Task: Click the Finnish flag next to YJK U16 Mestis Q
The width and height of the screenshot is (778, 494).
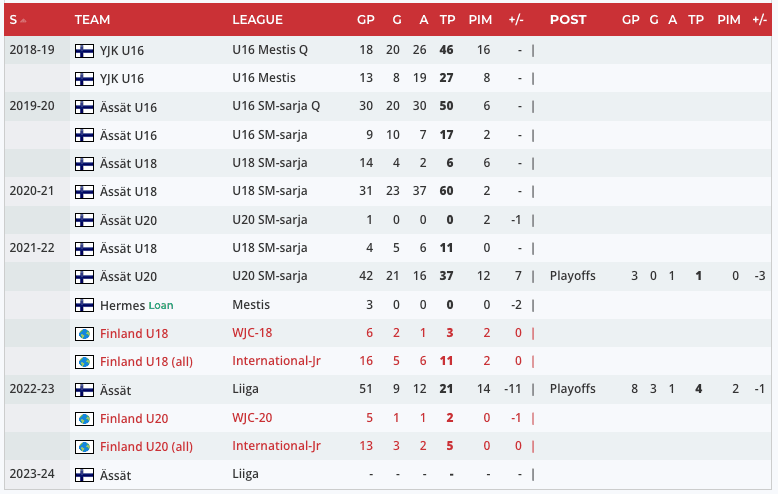Action: click(84, 50)
